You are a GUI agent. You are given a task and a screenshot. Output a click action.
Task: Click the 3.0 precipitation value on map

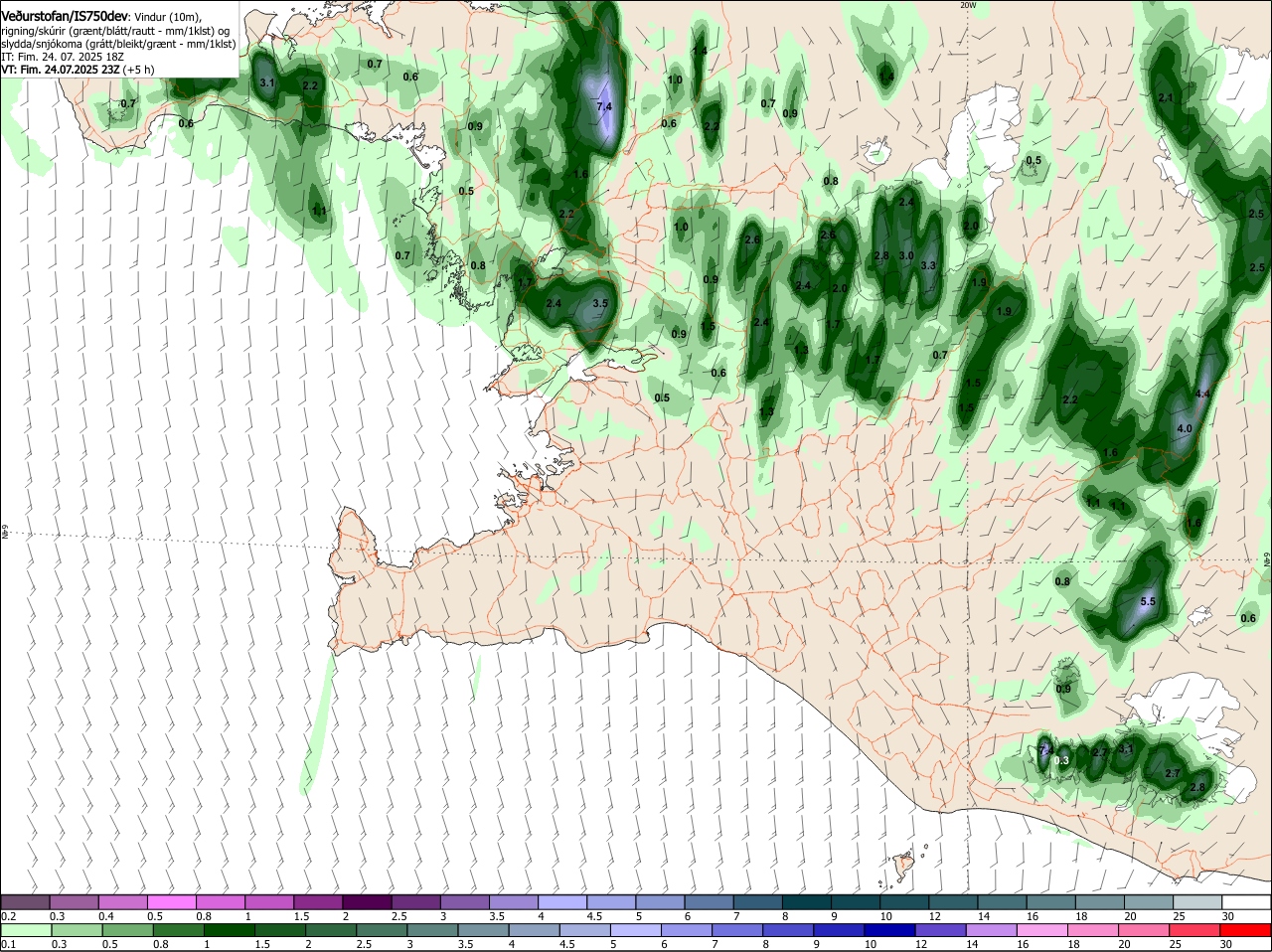tap(905, 256)
